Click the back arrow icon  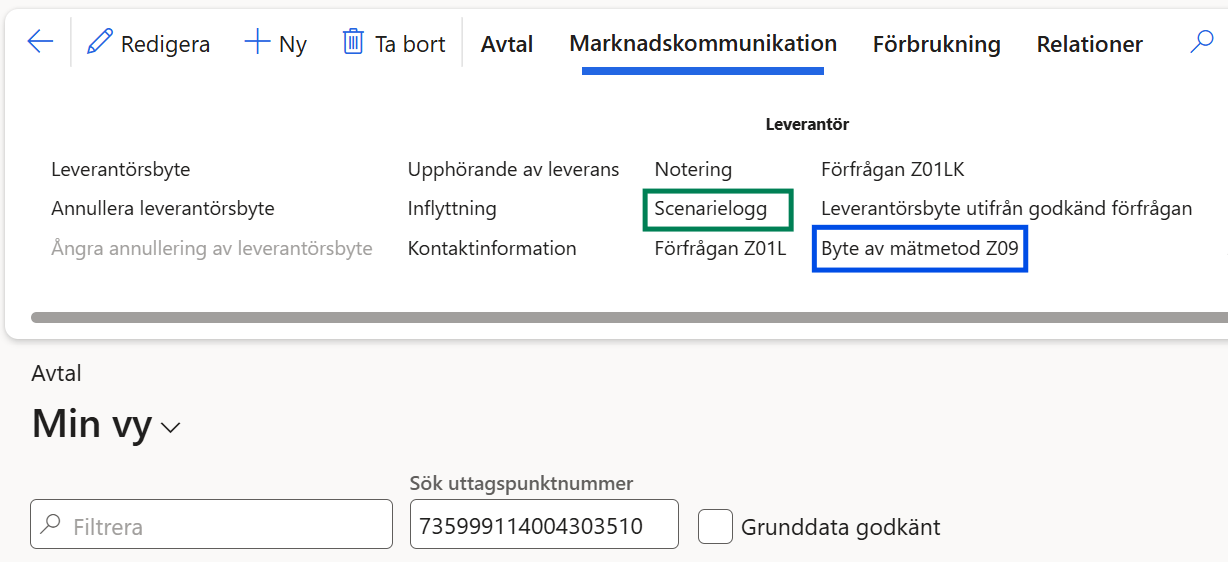(40, 42)
